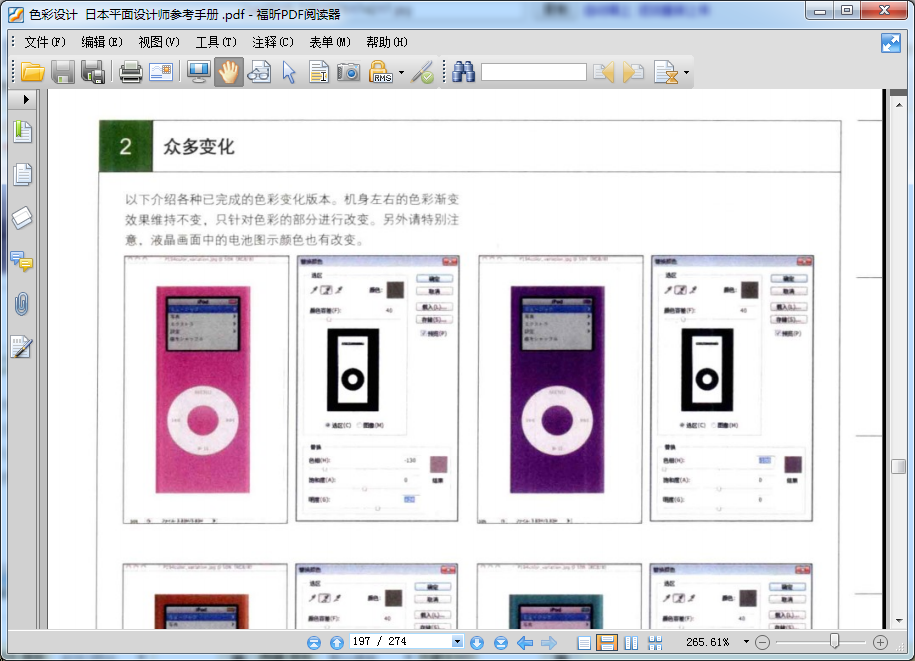
Task: Select the text selection tool
Action: click(319, 72)
